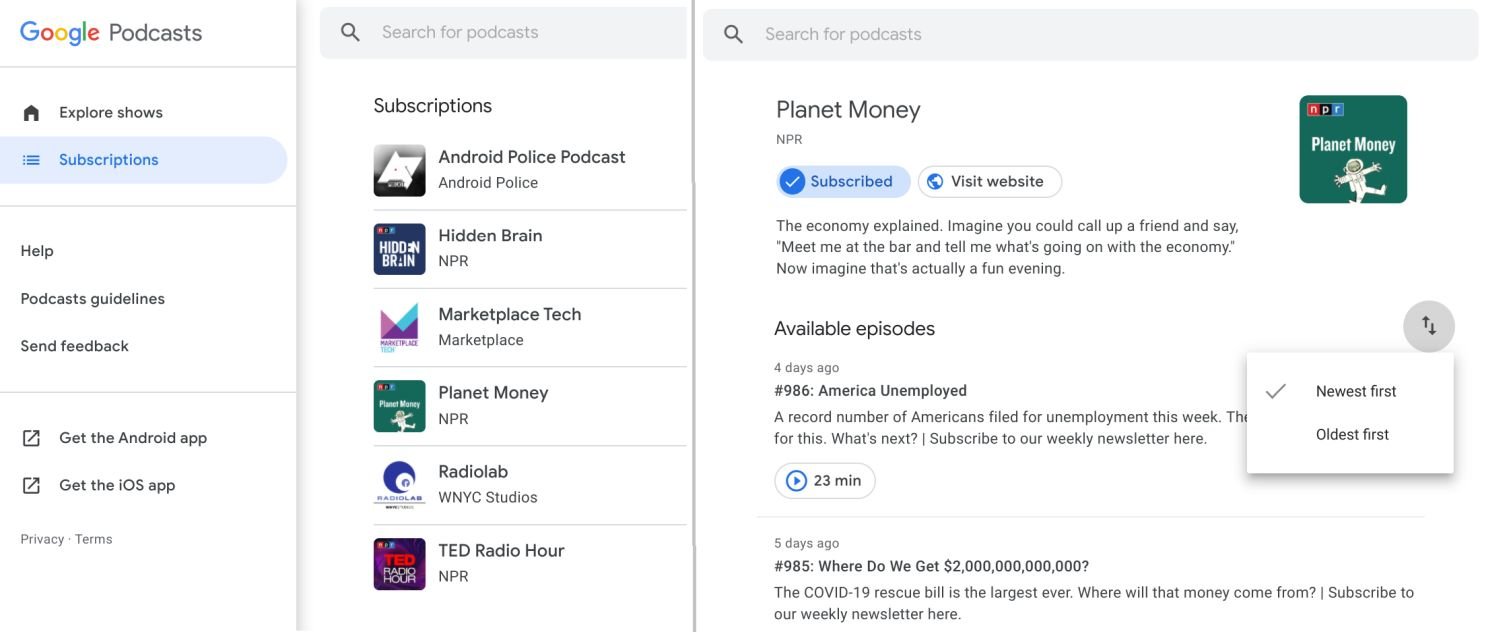
Task: Click the sort episodes arrows icon
Action: pyautogui.click(x=1428, y=326)
